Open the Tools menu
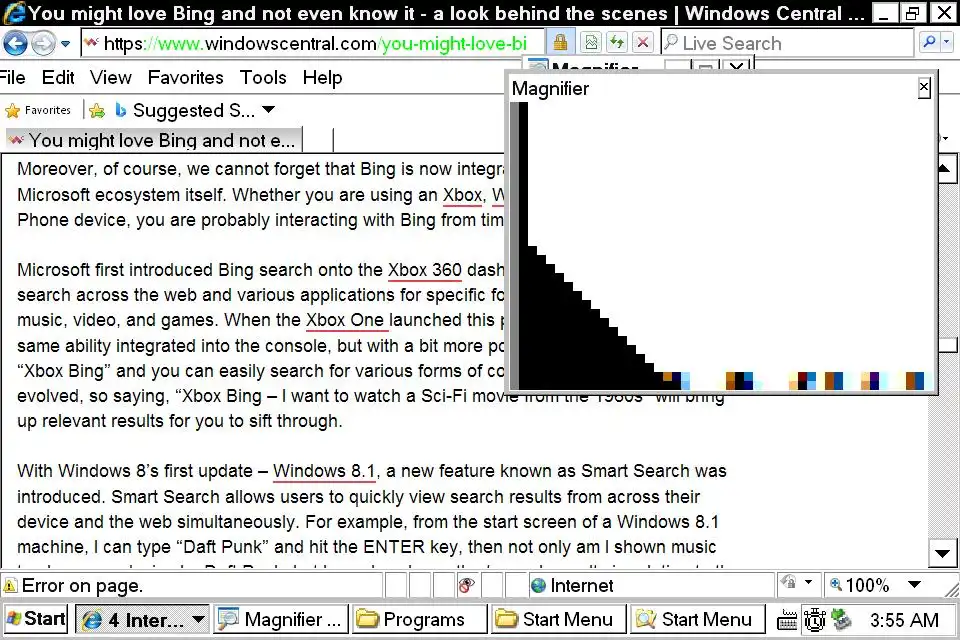 (263, 78)
